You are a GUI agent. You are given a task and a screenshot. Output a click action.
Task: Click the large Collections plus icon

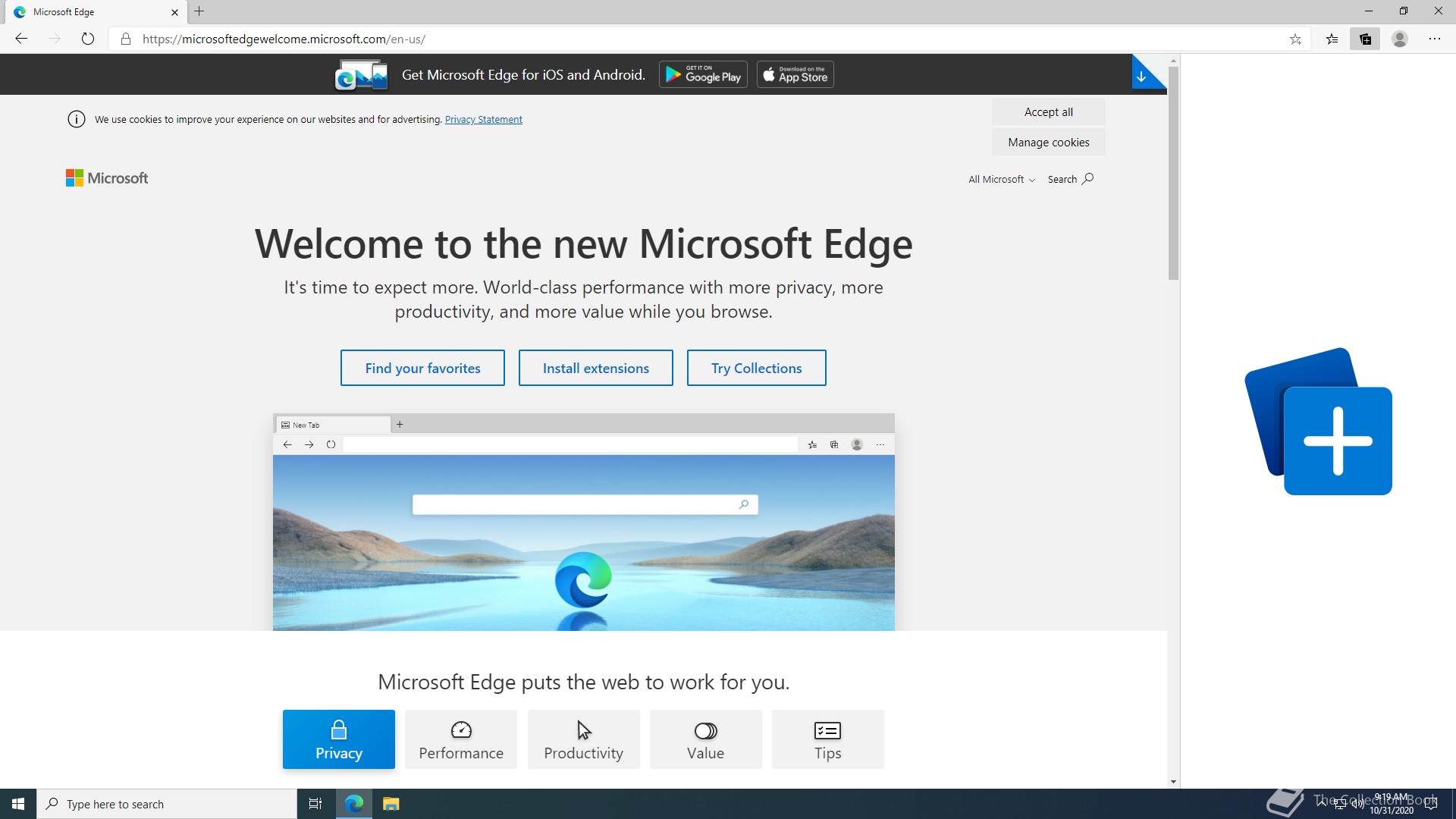(x=1319, y=422)
